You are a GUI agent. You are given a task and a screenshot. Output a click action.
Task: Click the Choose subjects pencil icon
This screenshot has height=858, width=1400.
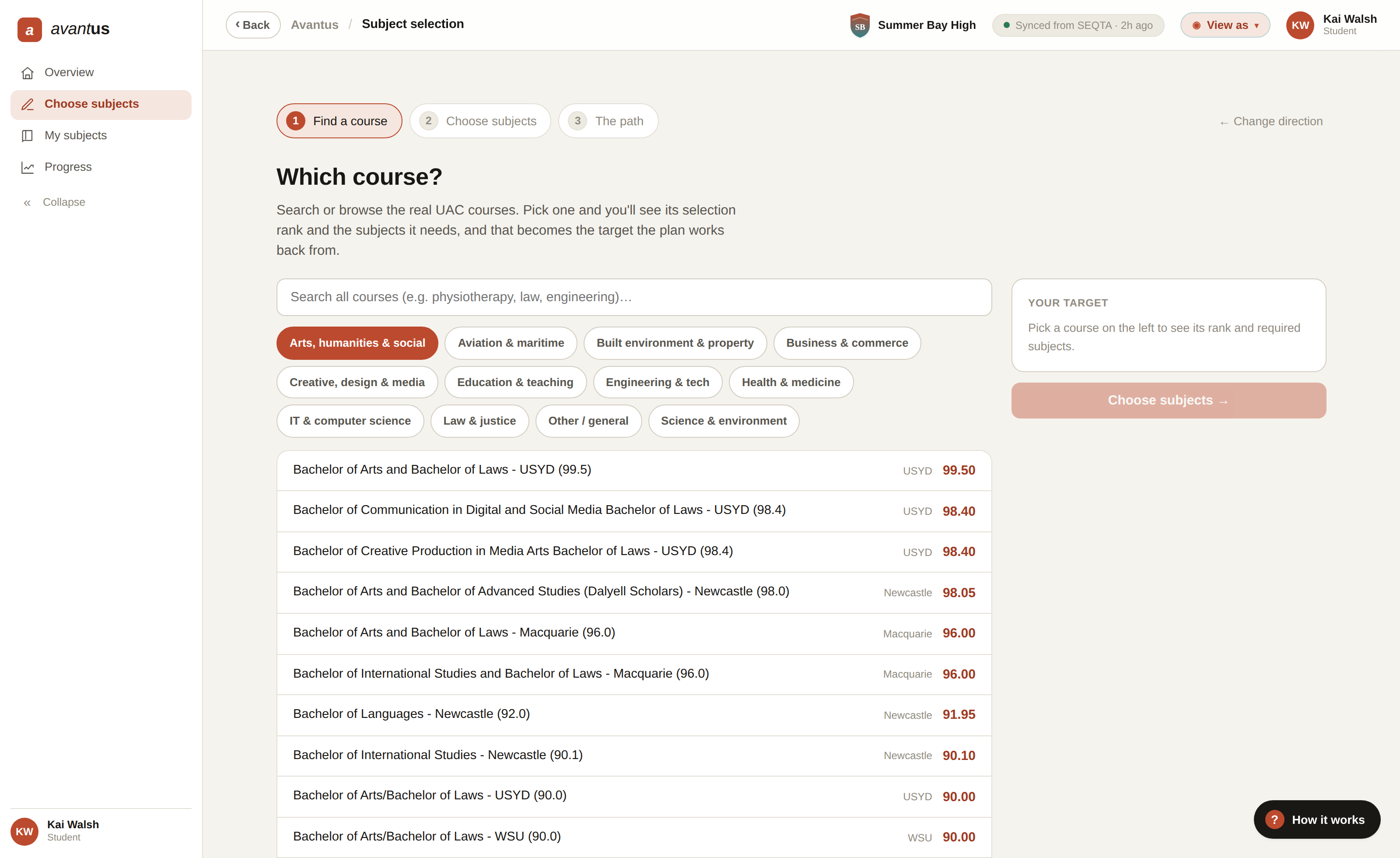[27, 104]
